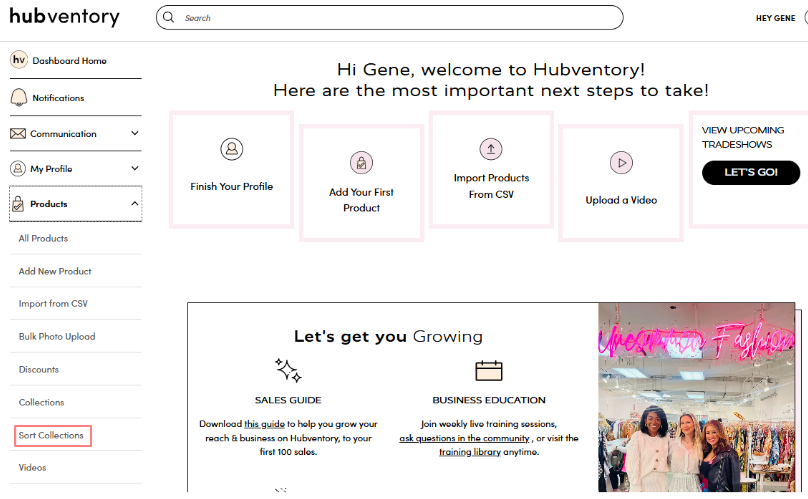Click the Business Education calendar icon

(x=489, y=371)
